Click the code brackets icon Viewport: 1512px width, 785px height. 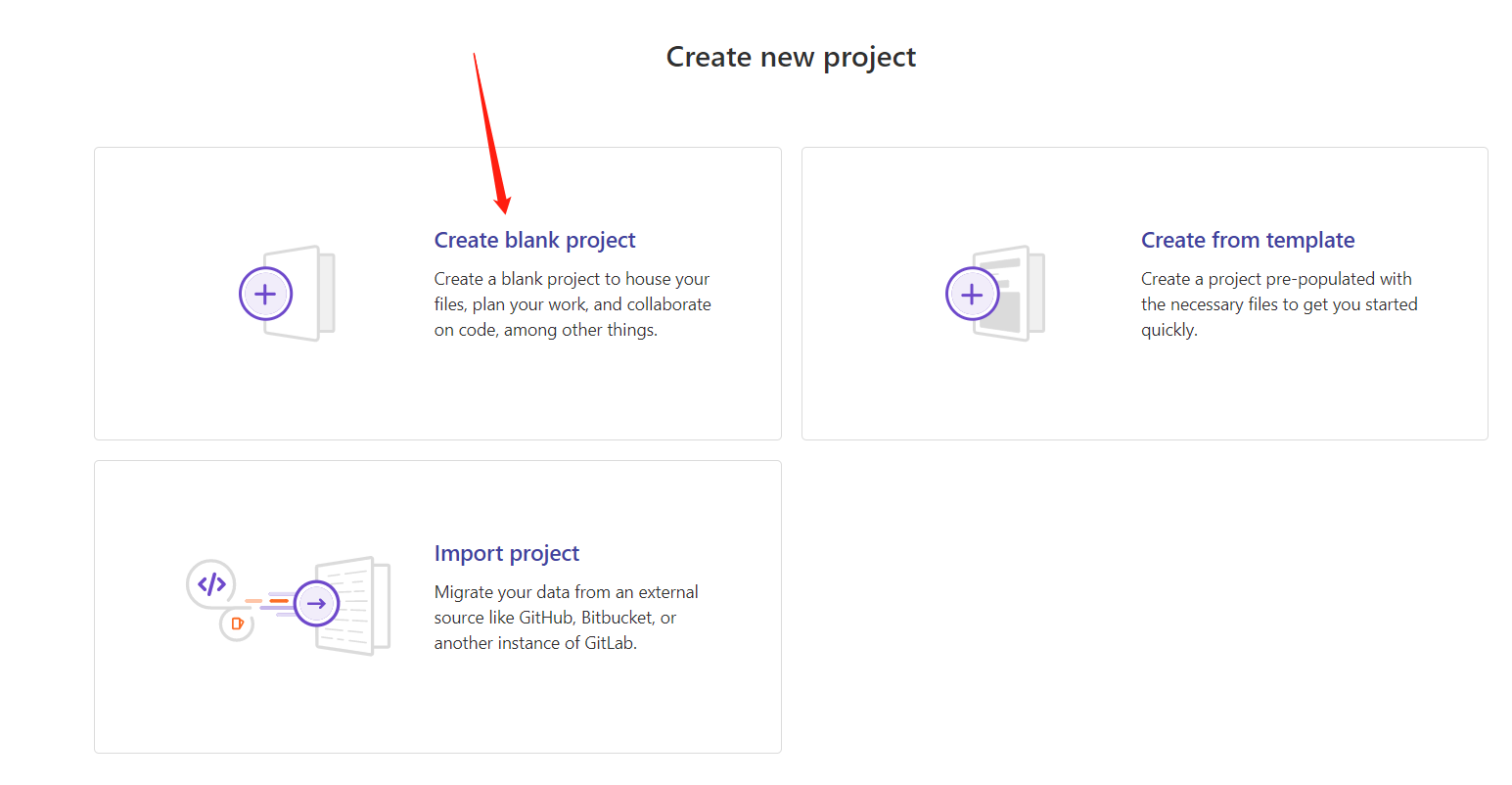click(211, 584)
